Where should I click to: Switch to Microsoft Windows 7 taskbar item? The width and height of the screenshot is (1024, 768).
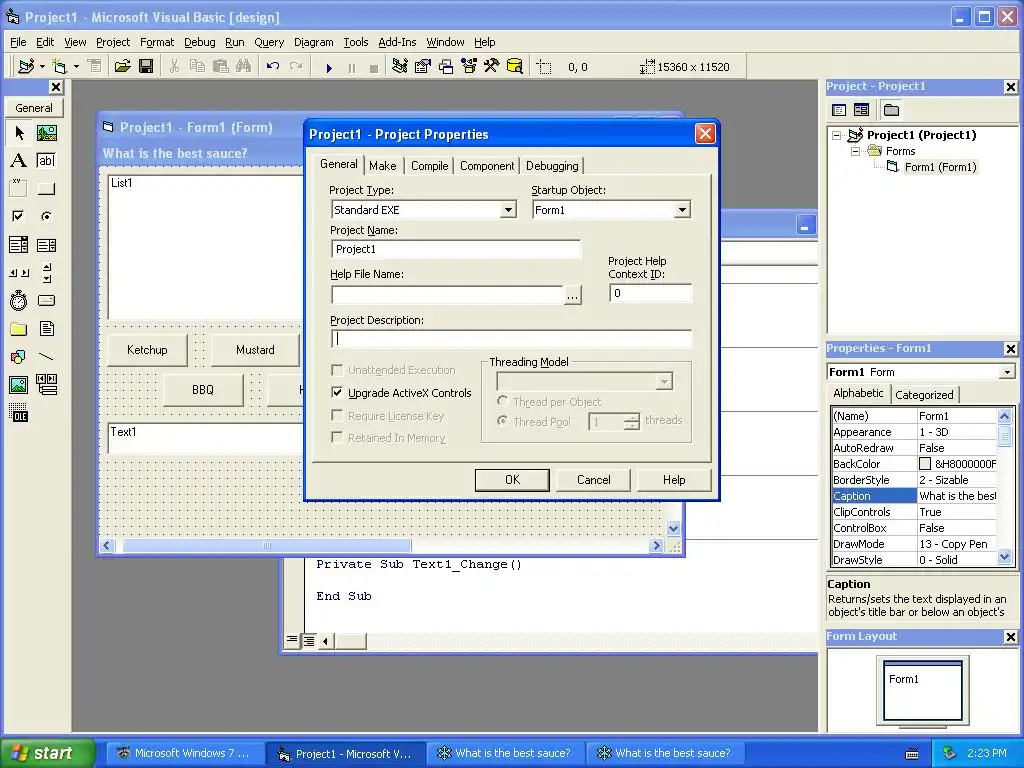pos(185,754)
